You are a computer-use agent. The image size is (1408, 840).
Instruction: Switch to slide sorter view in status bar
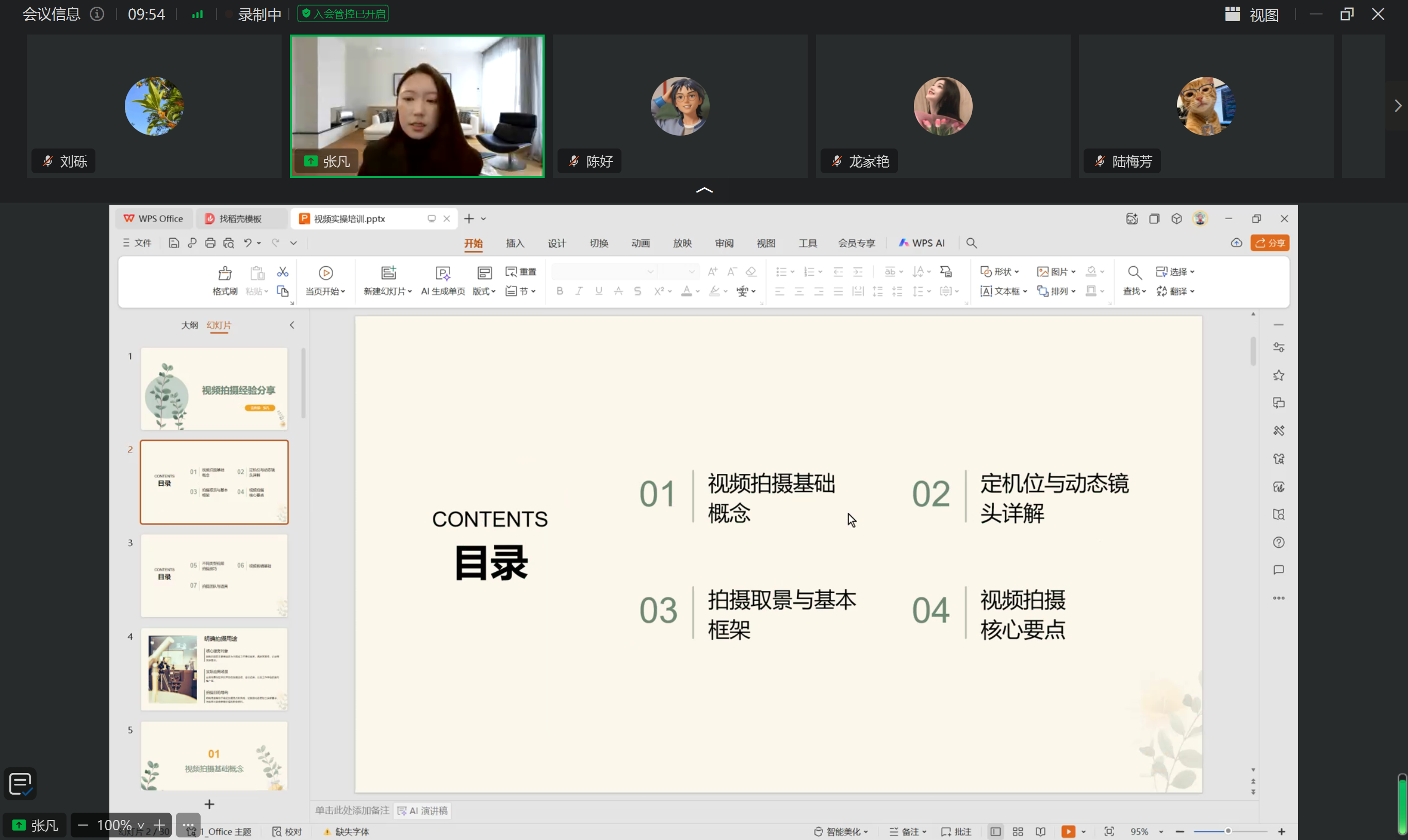(1018, 831)
